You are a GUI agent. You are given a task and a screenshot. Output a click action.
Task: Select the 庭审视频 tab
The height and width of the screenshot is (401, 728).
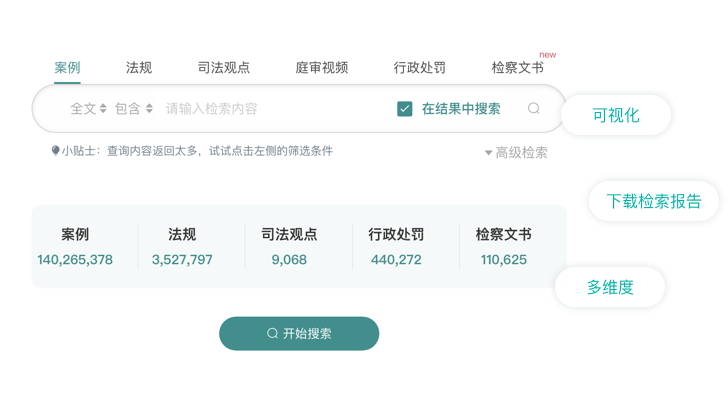point(322,68)
